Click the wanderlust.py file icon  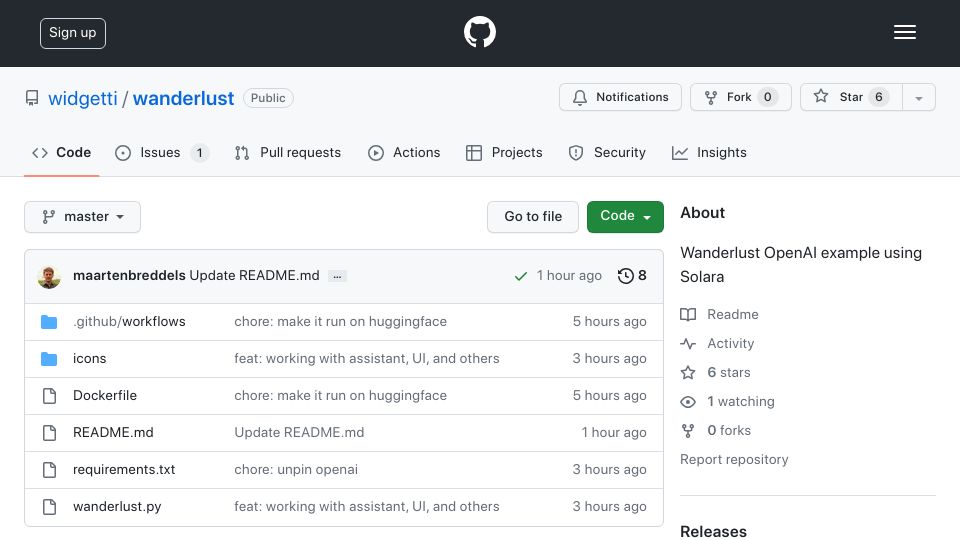49,507
